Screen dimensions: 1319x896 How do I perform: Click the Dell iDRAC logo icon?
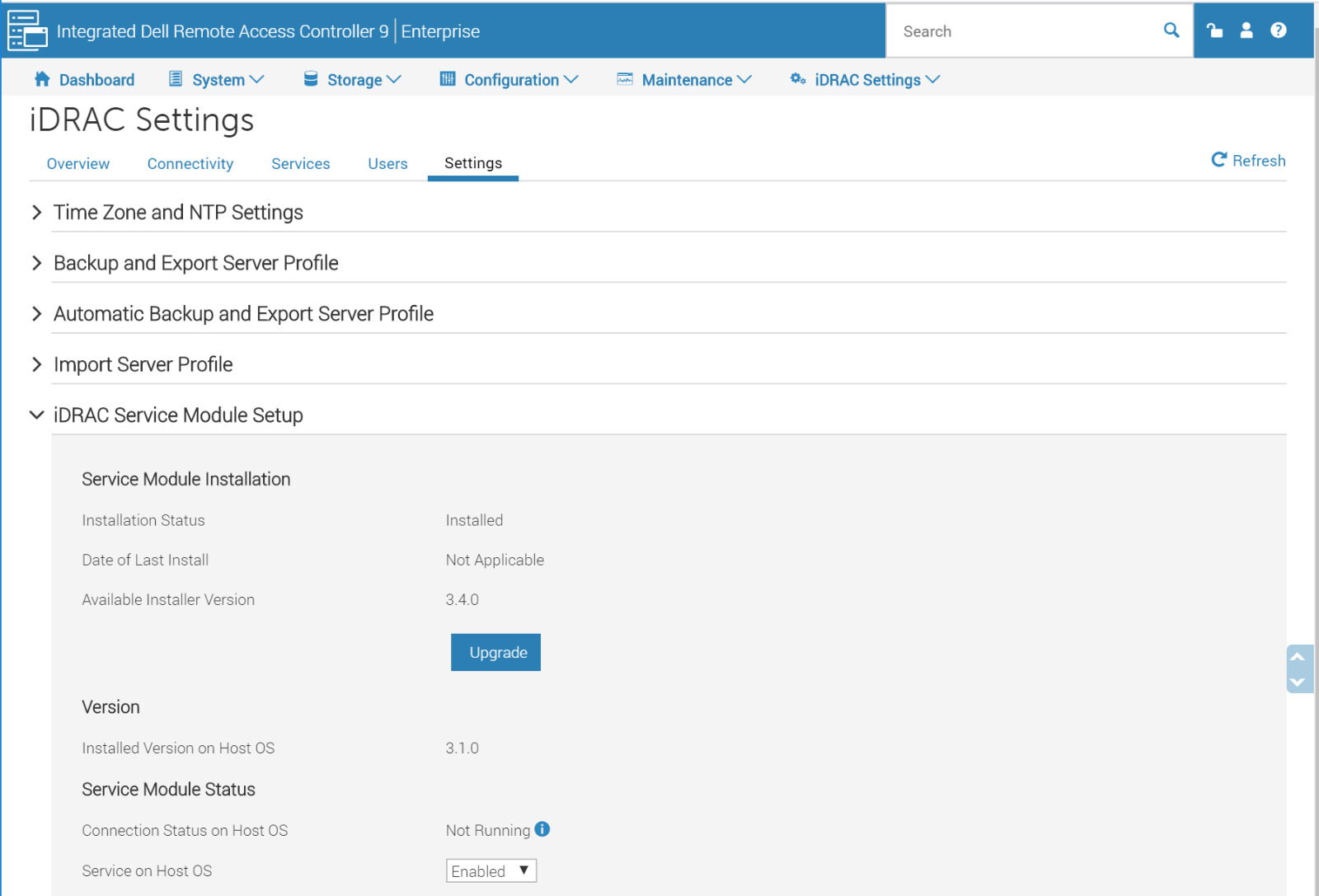[26, 30]
